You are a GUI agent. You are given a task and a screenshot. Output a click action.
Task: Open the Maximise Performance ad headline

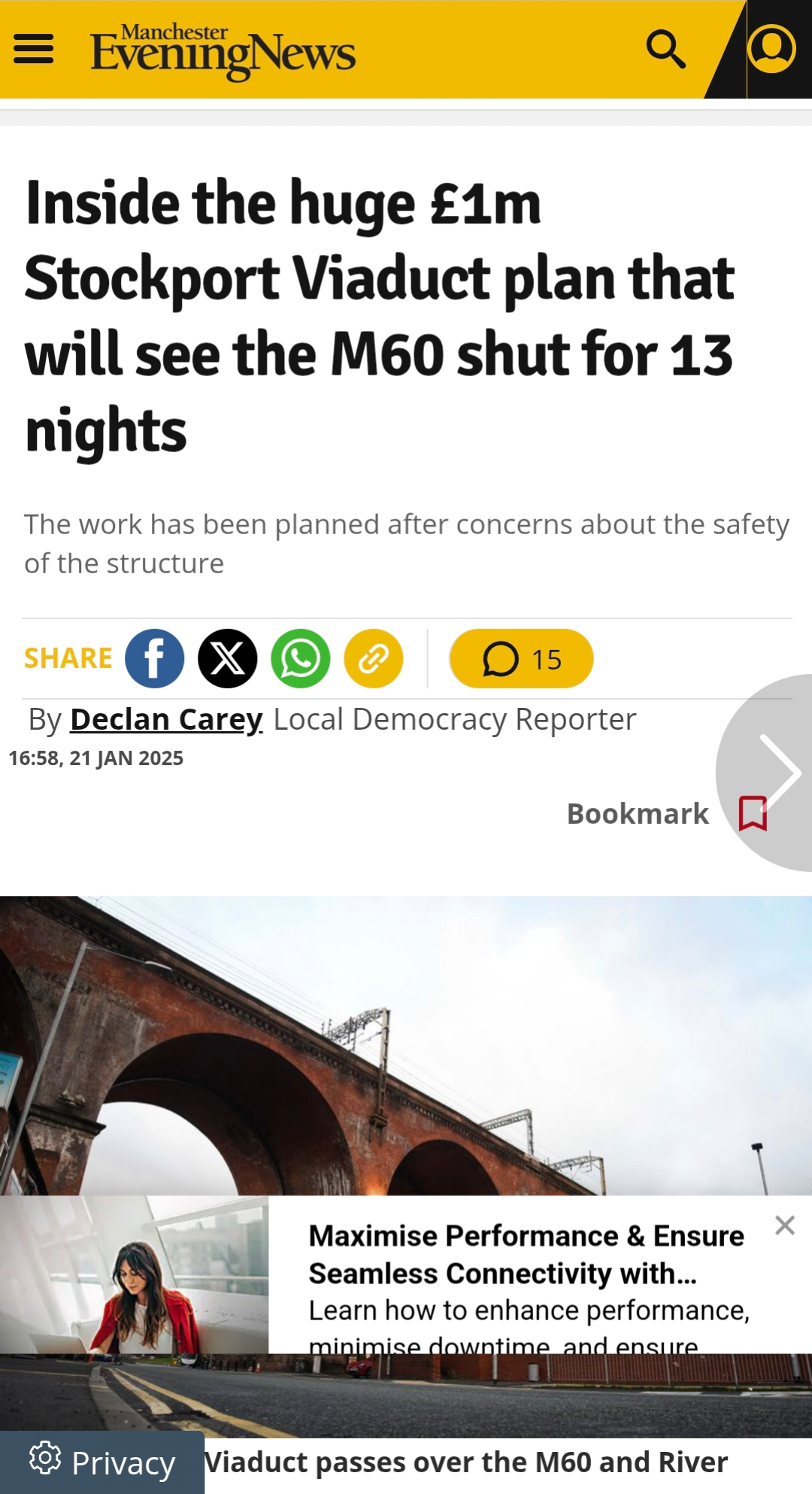pos(526,1255)
